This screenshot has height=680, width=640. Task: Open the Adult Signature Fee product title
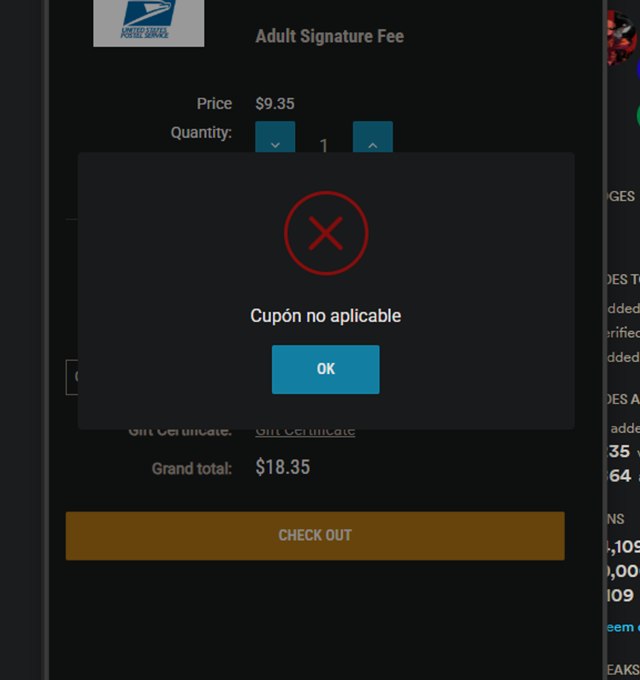click(x=330, y=36)
